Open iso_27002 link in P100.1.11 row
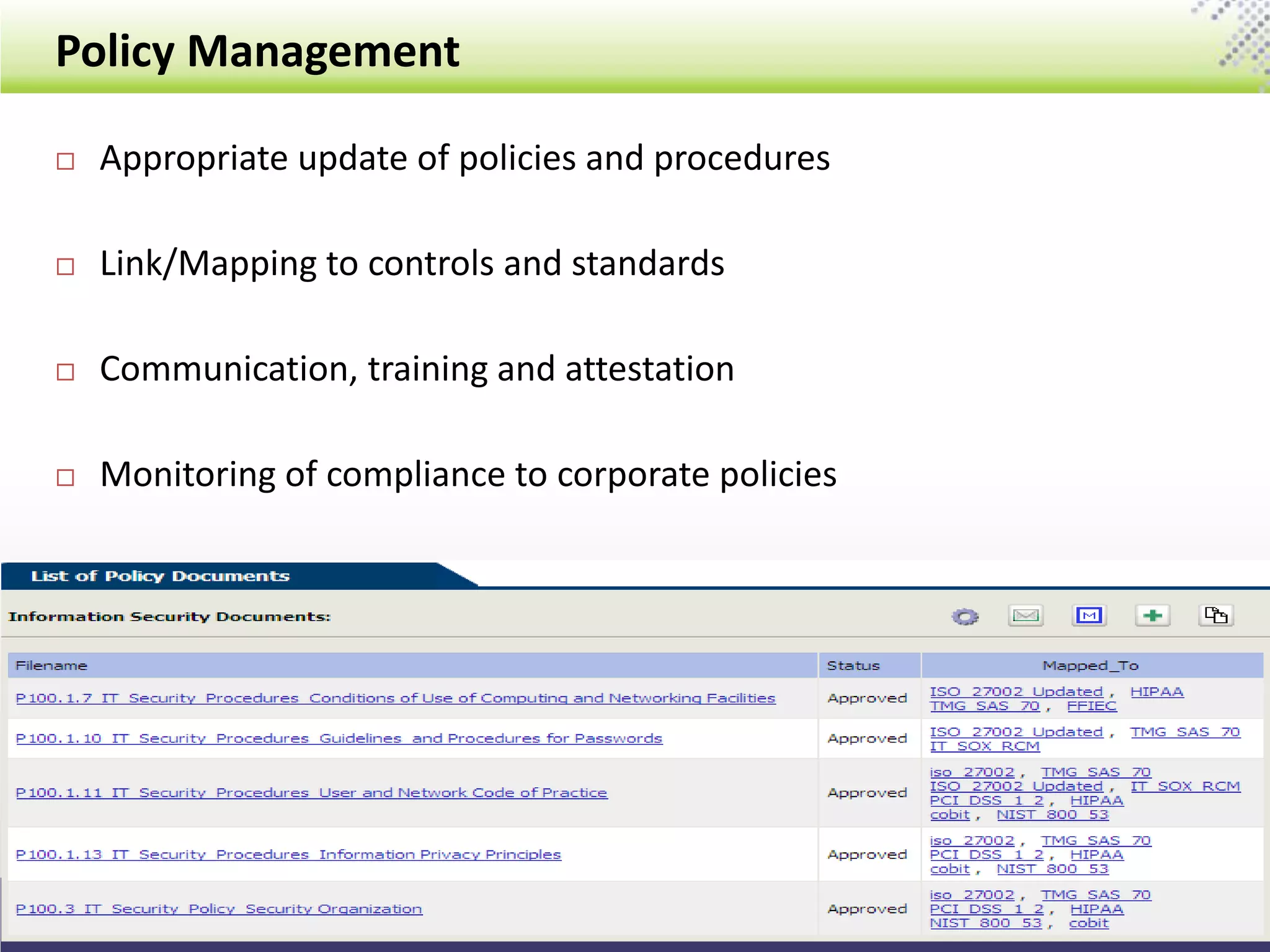1270x952 pixels. (x=972, y=772)
